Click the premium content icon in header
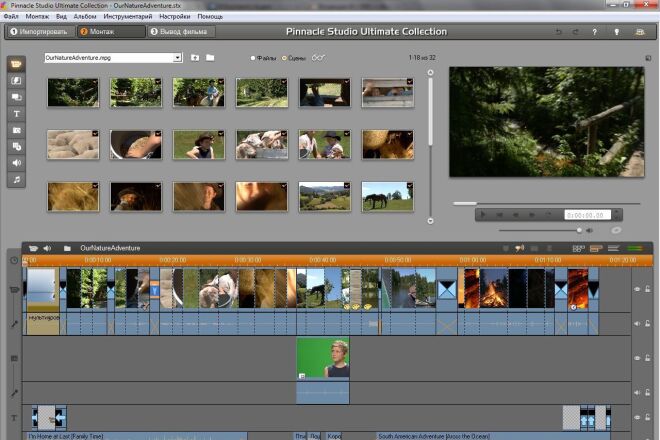This screenshot has width=660, height=440. [x=640, y=32]
